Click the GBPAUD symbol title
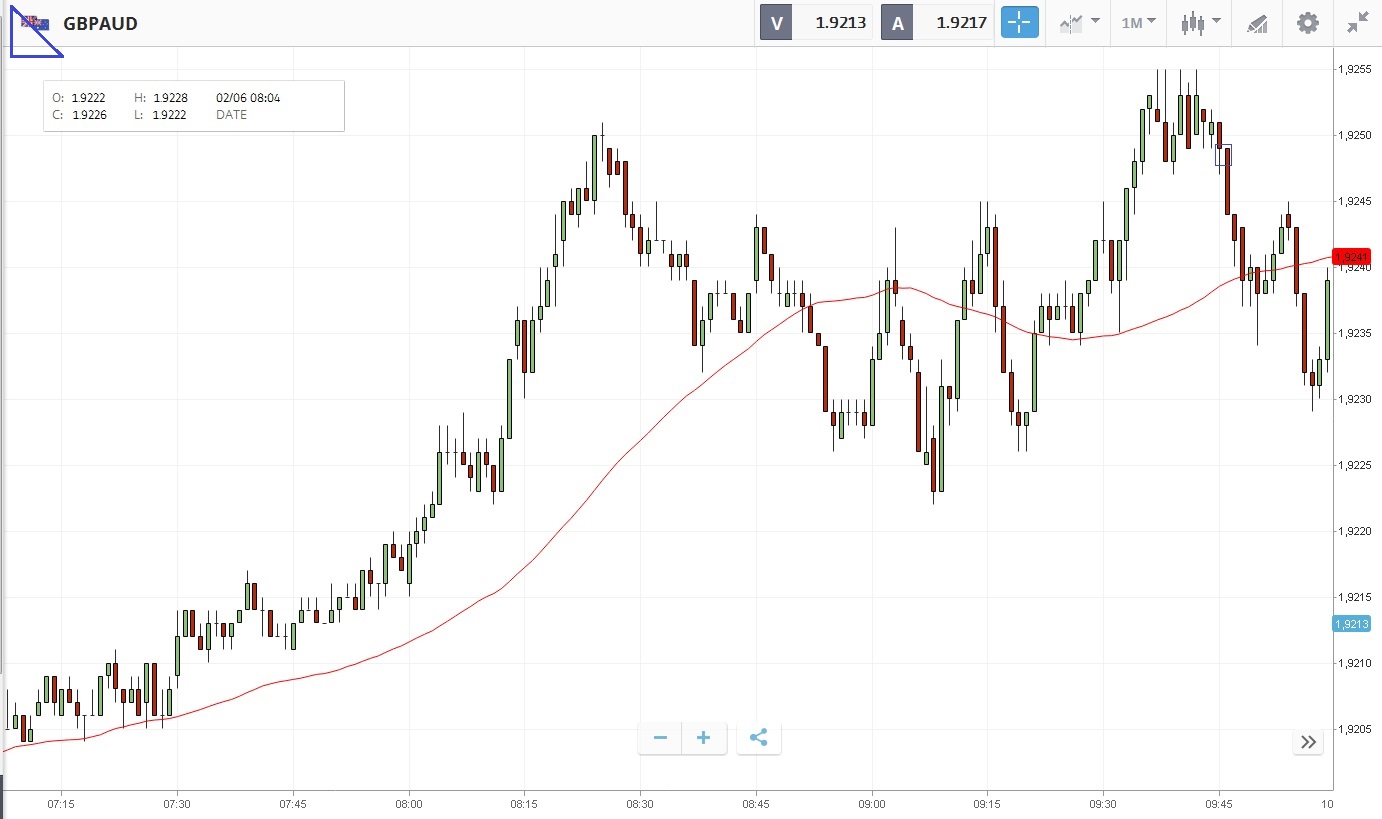 (100, 23)
